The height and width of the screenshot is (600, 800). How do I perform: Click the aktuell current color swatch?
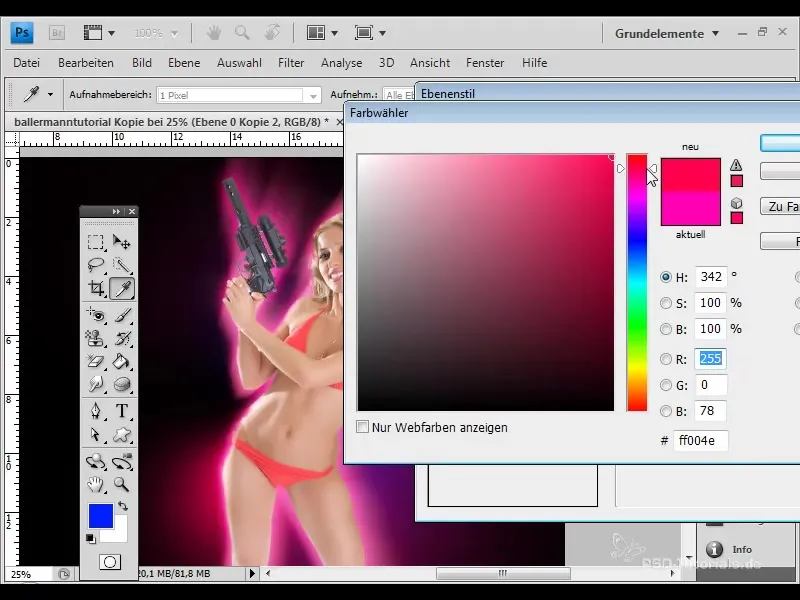(x=691, y=209)
